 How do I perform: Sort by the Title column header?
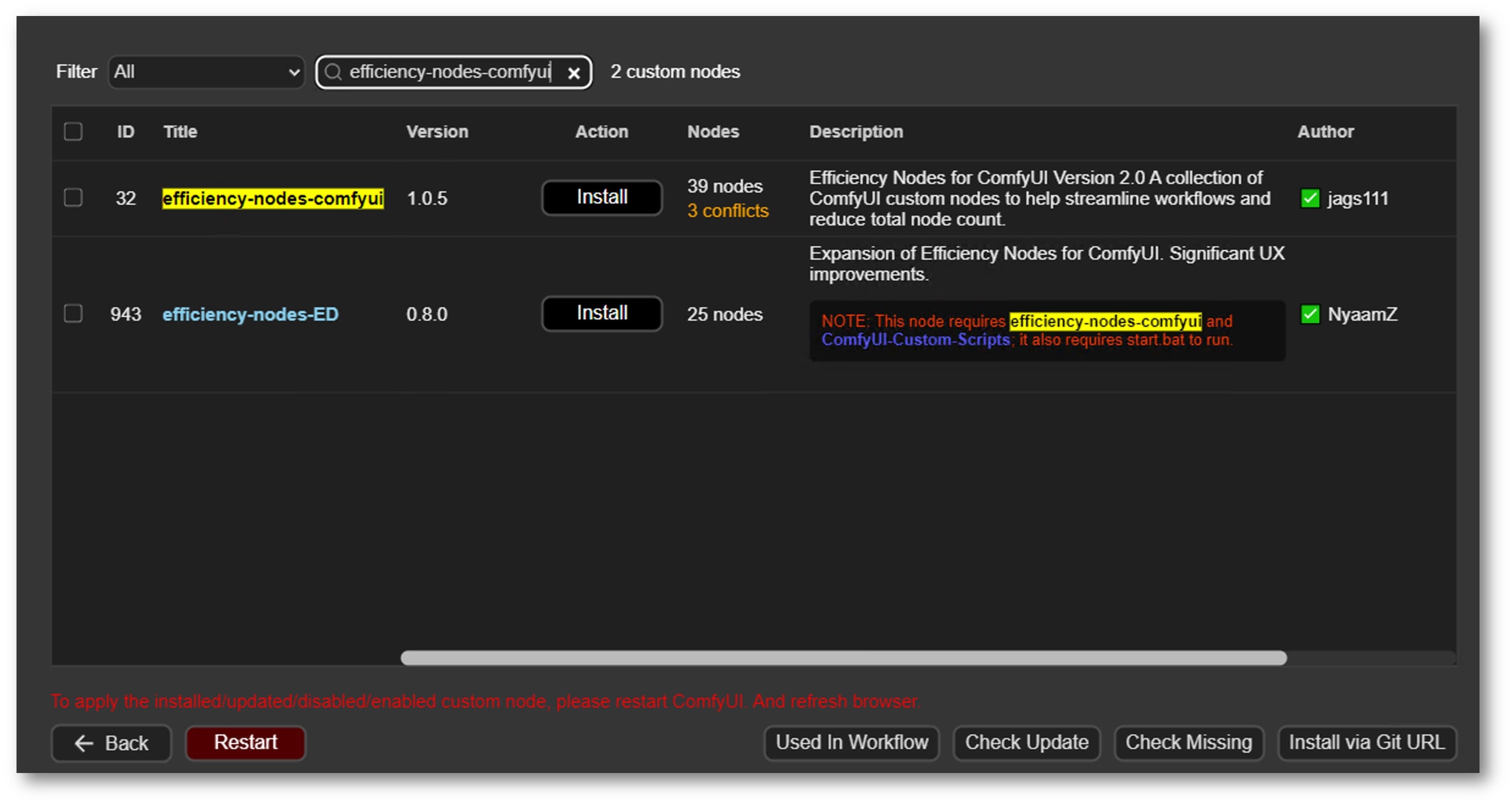coord(180,132)
